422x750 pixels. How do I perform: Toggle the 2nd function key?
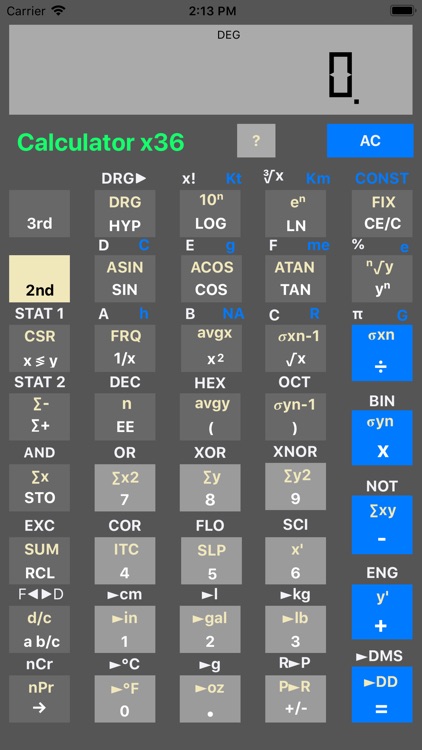coord(39,278)
